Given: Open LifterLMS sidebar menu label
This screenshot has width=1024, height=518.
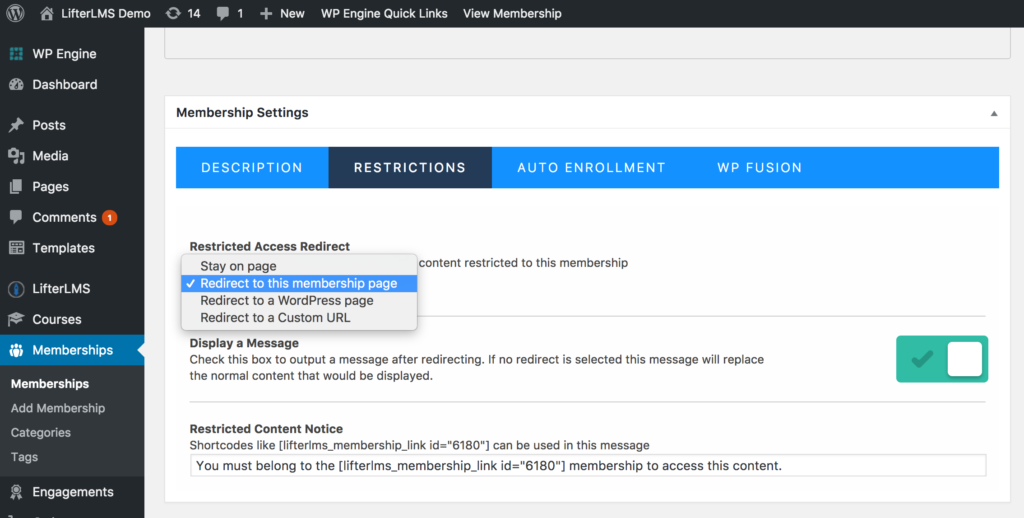Looking at the screenshot, I should click(x=61, y=288).
